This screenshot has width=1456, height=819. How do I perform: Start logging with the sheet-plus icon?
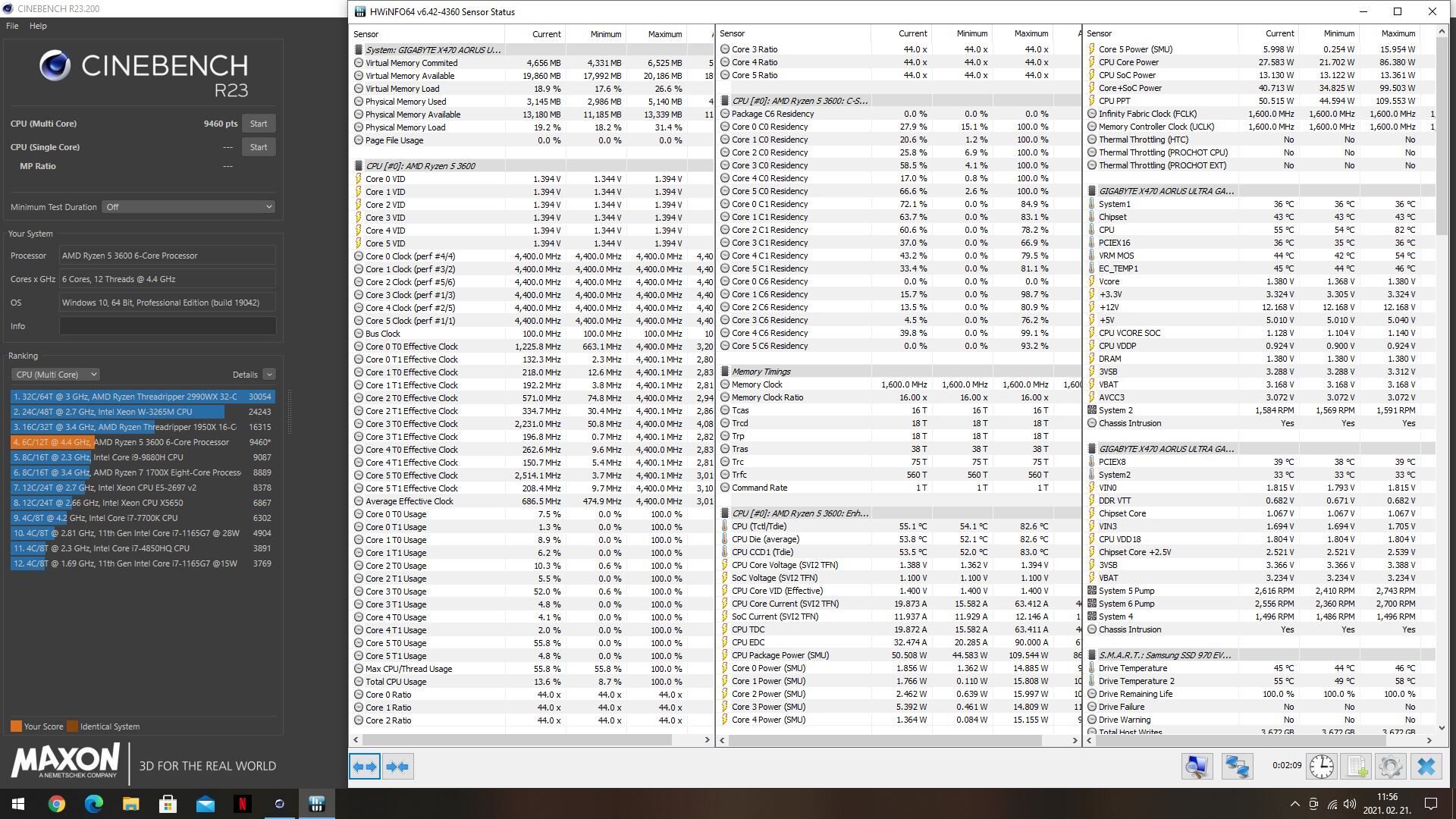pyautogui.click(x=1357, y=767)
